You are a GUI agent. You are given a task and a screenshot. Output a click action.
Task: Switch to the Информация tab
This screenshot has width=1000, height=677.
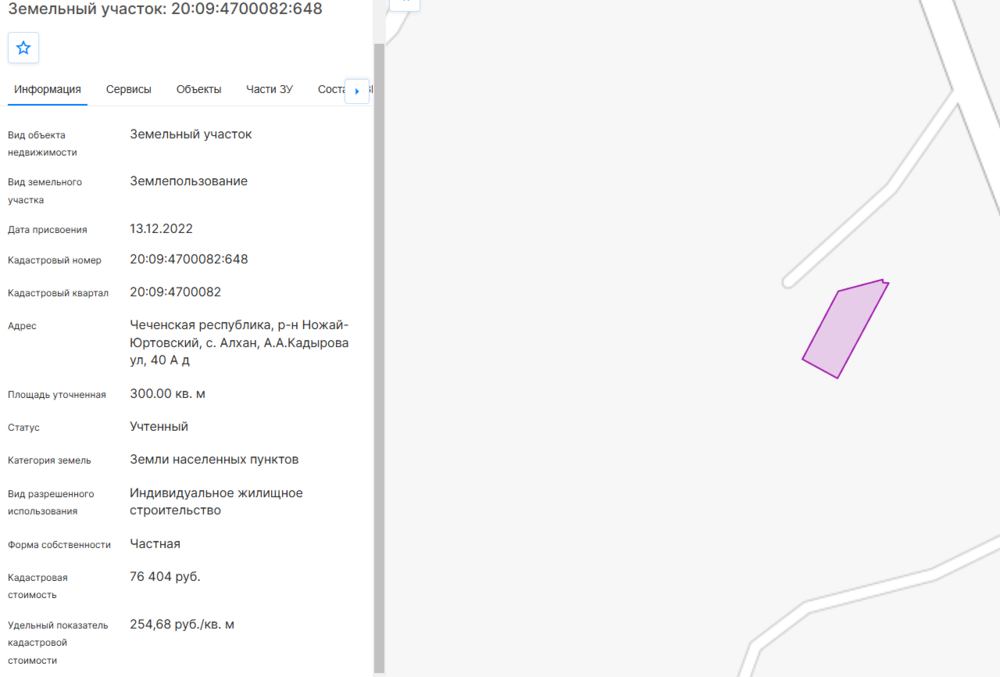47,89
